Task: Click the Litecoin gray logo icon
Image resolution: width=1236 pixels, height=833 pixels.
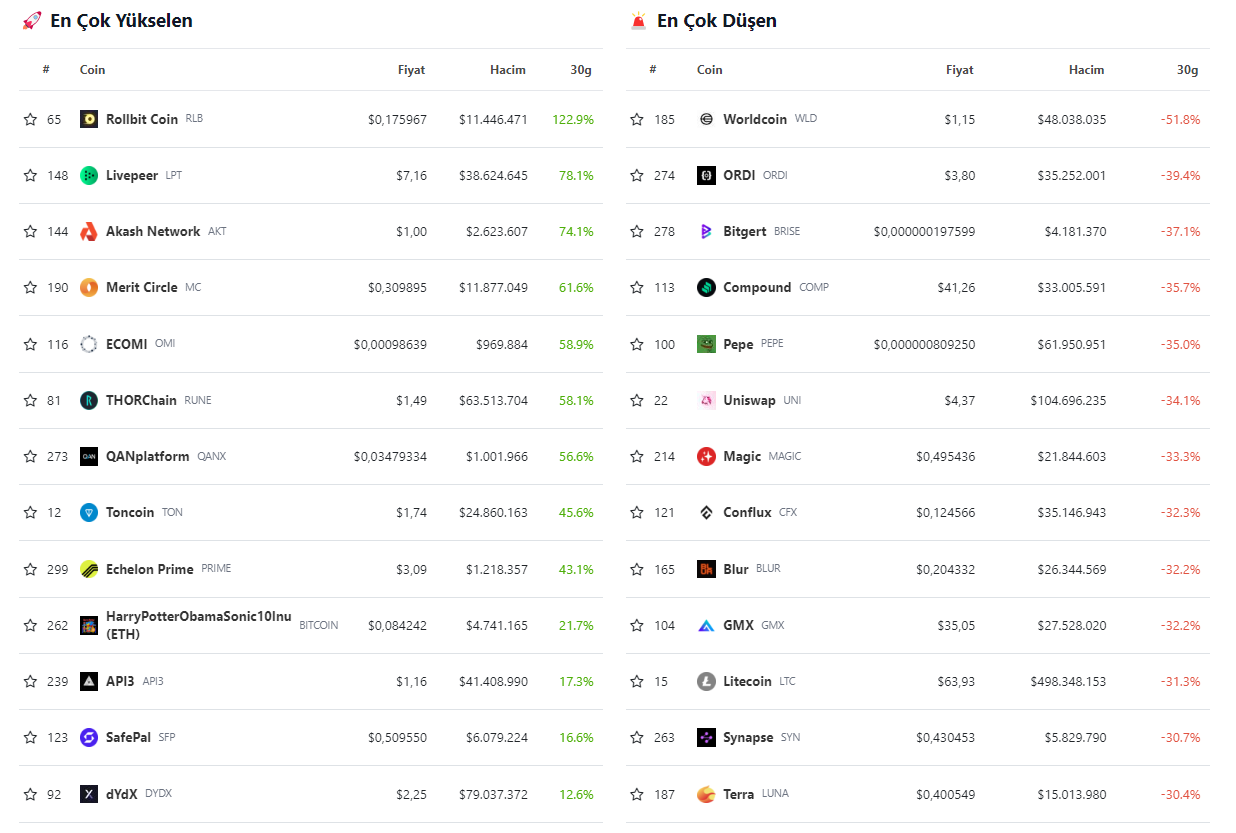Action: point(706,681)
